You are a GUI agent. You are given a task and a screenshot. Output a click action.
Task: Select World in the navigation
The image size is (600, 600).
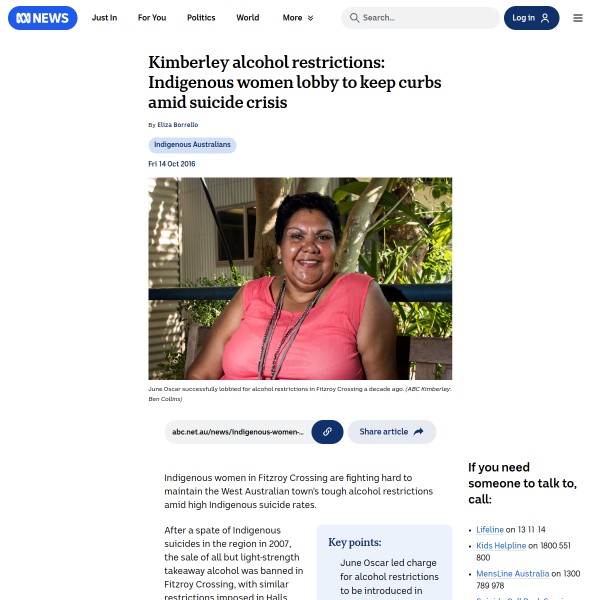(248, 18)
